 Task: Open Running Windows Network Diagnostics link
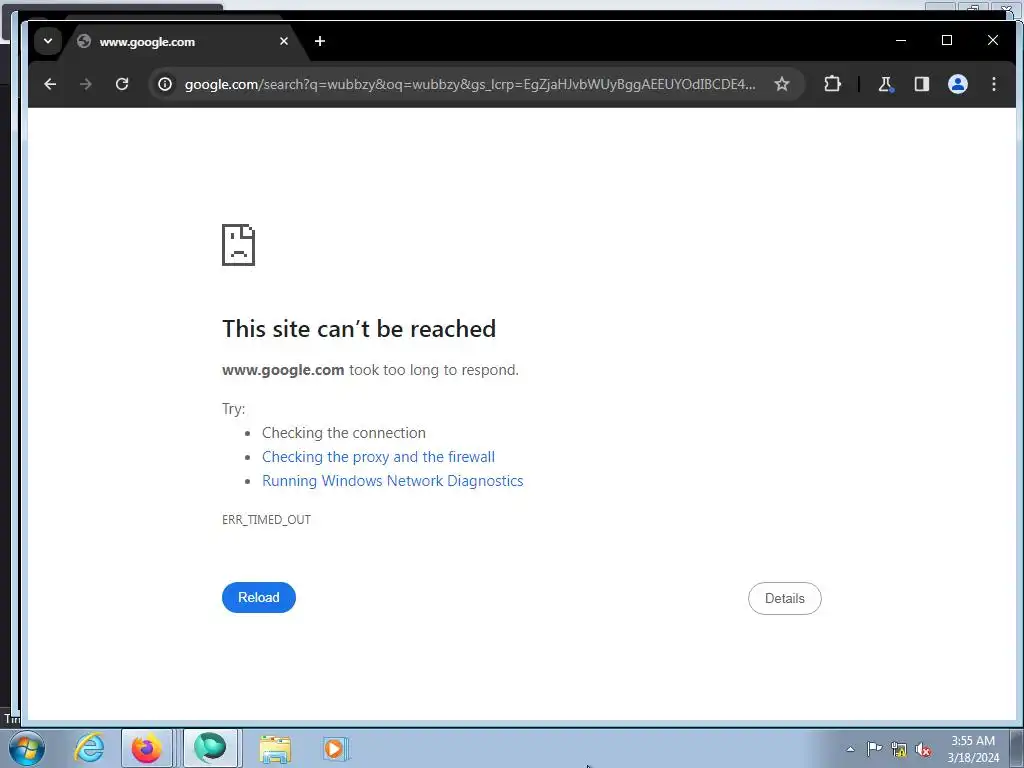point(392,481)
